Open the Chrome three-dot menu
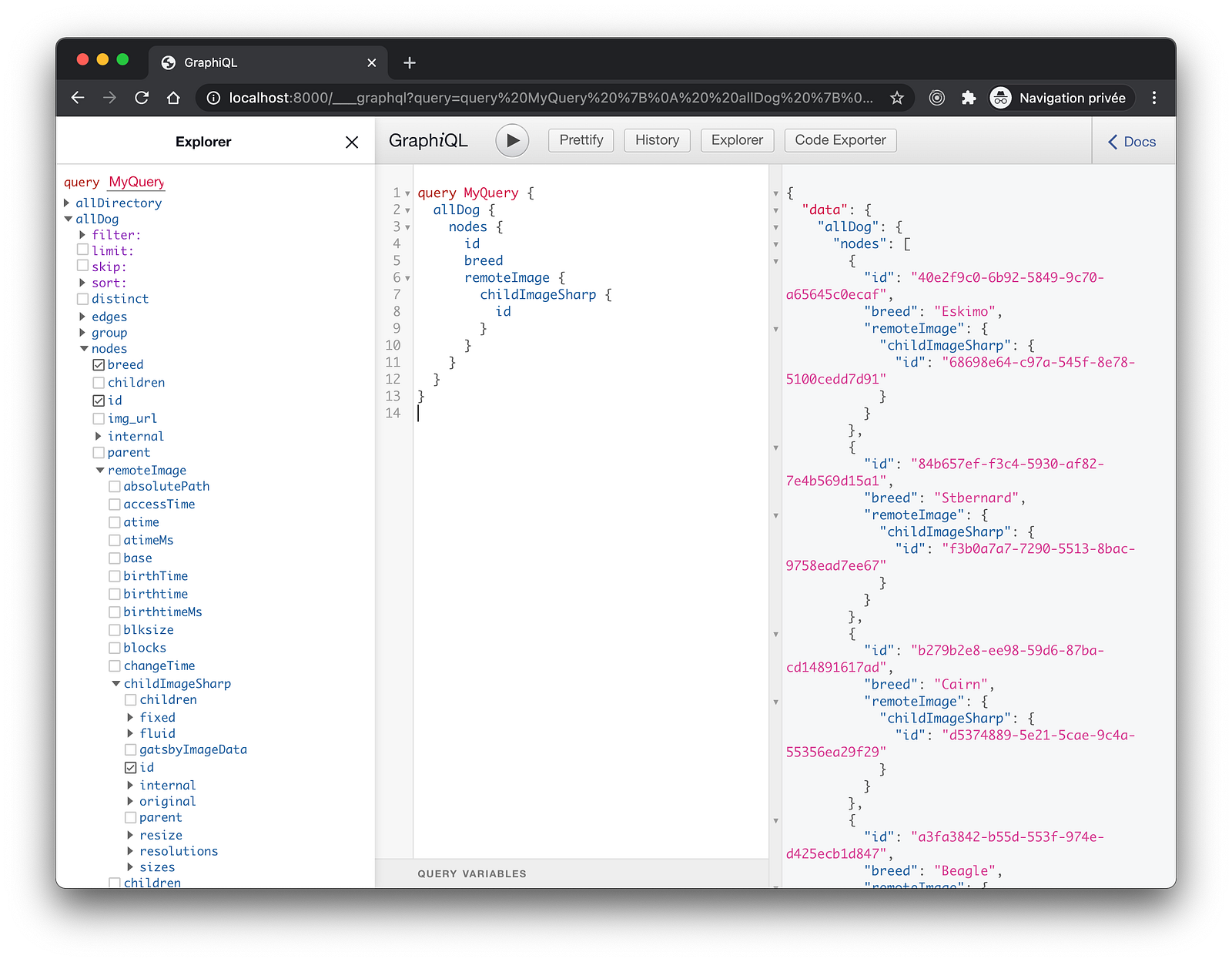 point(1153,98)
